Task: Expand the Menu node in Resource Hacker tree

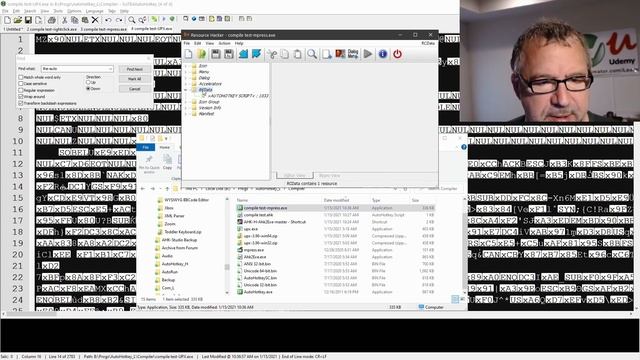Action: [186, 72]
